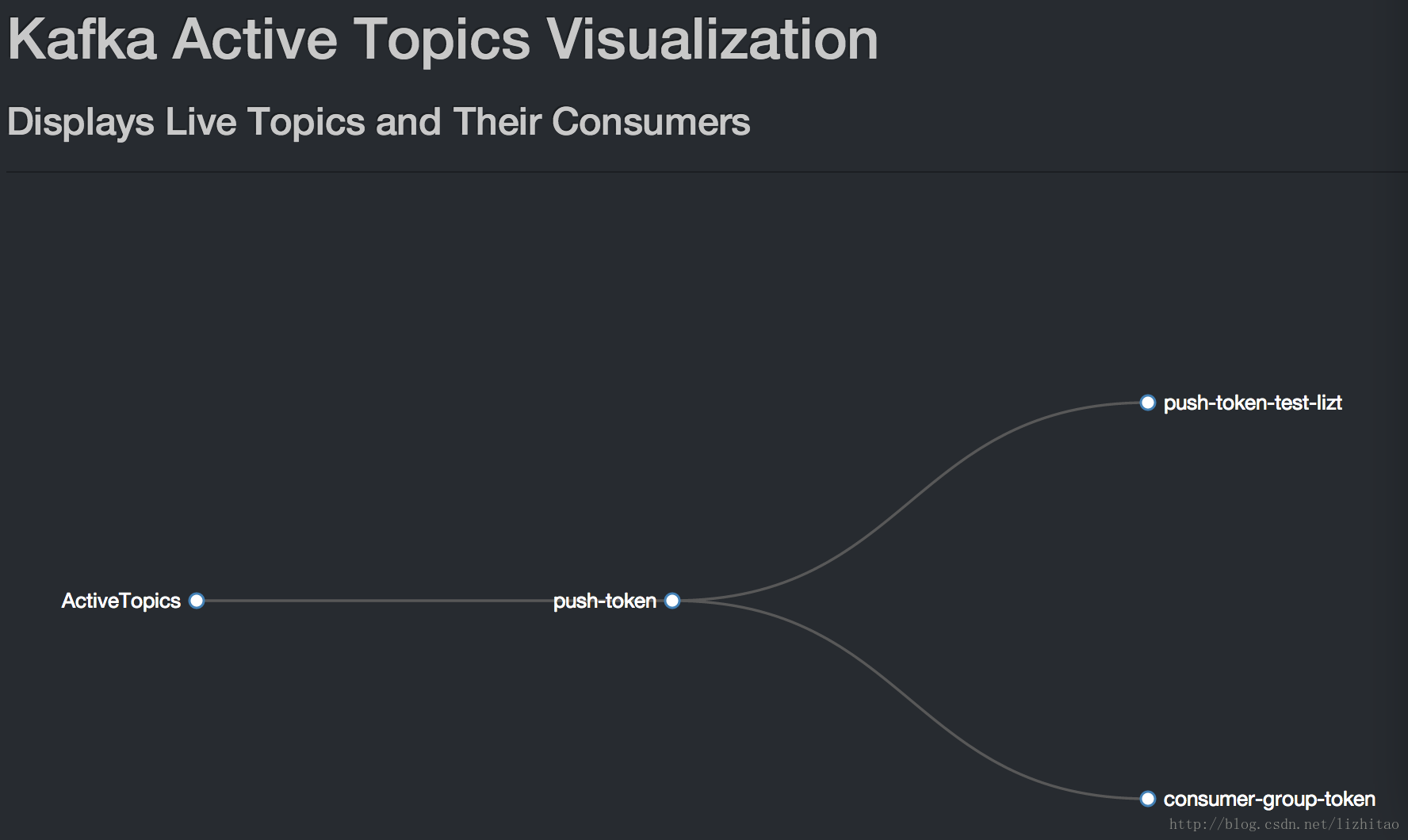Toggle the push-token-test-lizt node circle
This screenshot has height=840, width=1408.
coord(1147,403)
